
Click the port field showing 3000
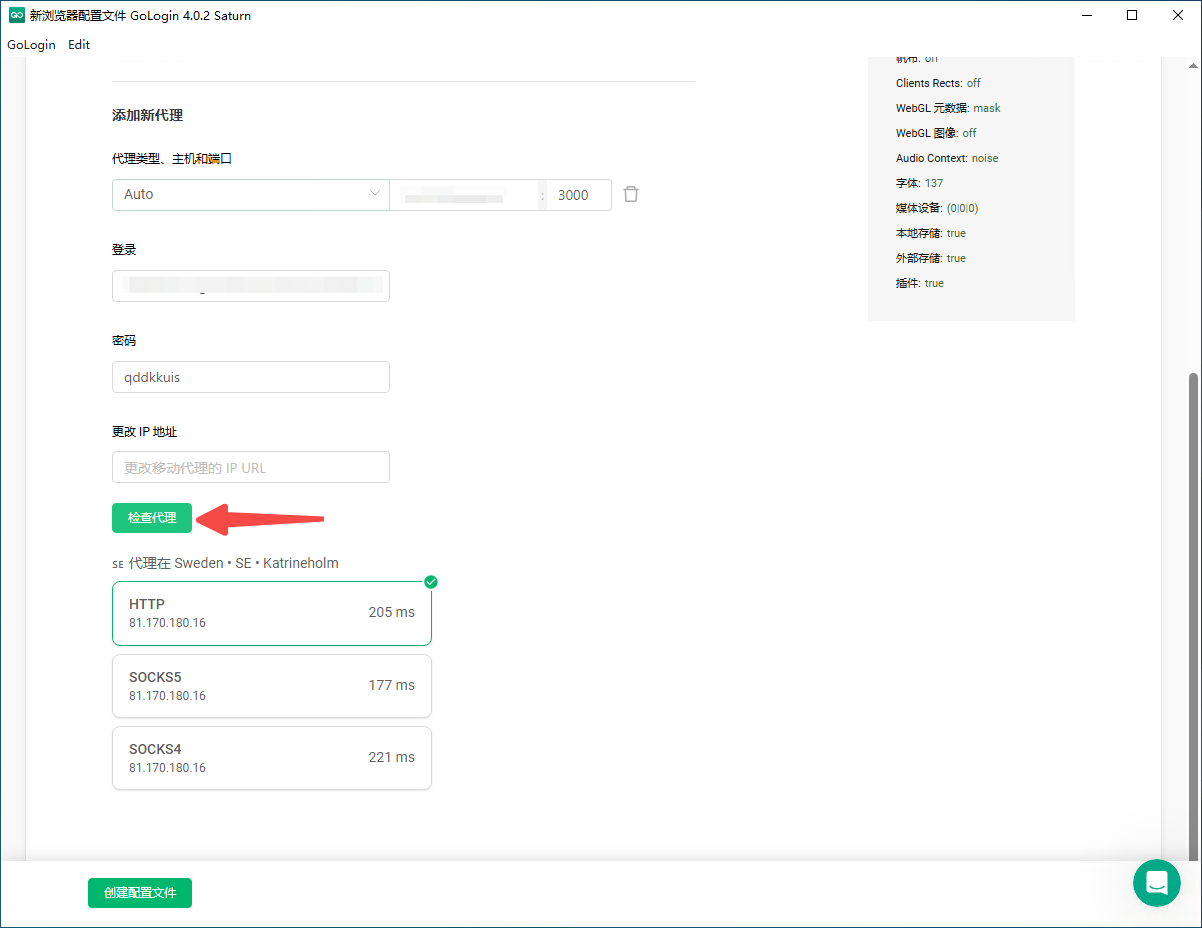[579, 195]
